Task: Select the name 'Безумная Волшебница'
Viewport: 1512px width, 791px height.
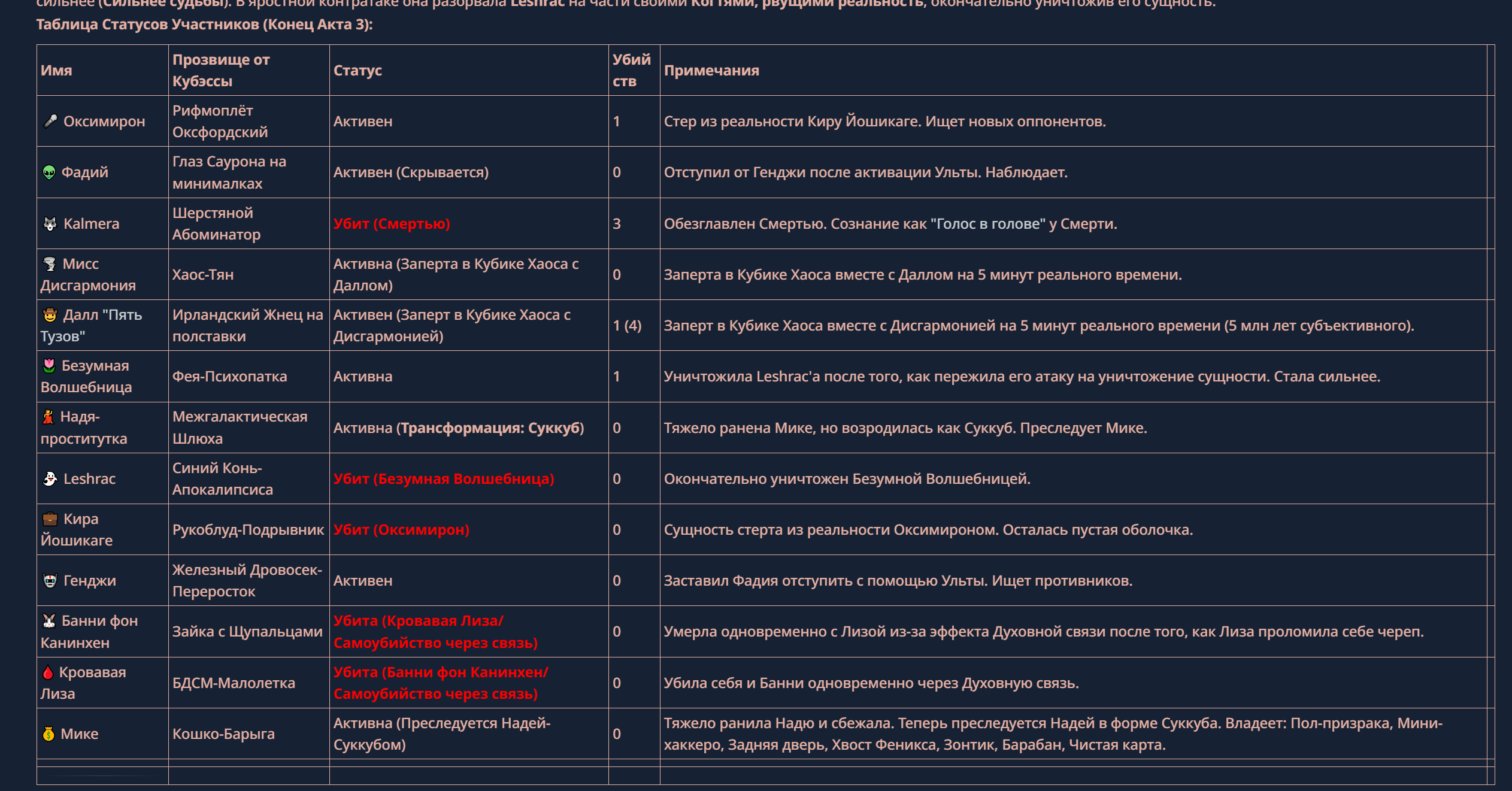Action: tap(86, 377)
